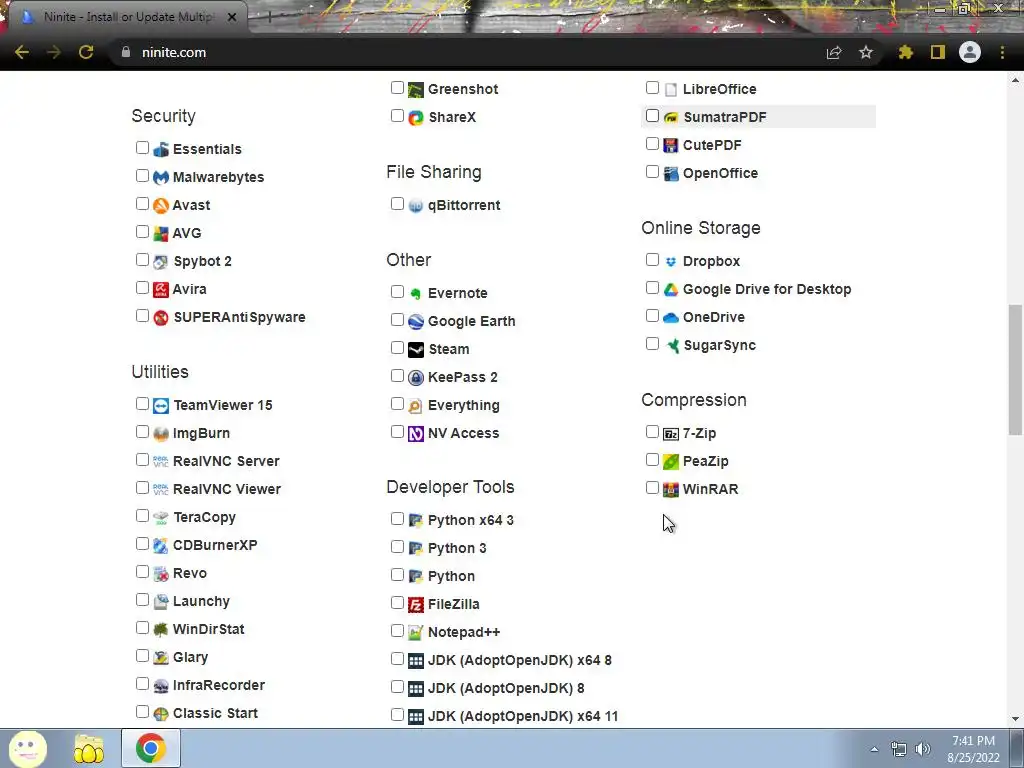
Task: Click the Google Earth icon
Action: click(416, 321)
